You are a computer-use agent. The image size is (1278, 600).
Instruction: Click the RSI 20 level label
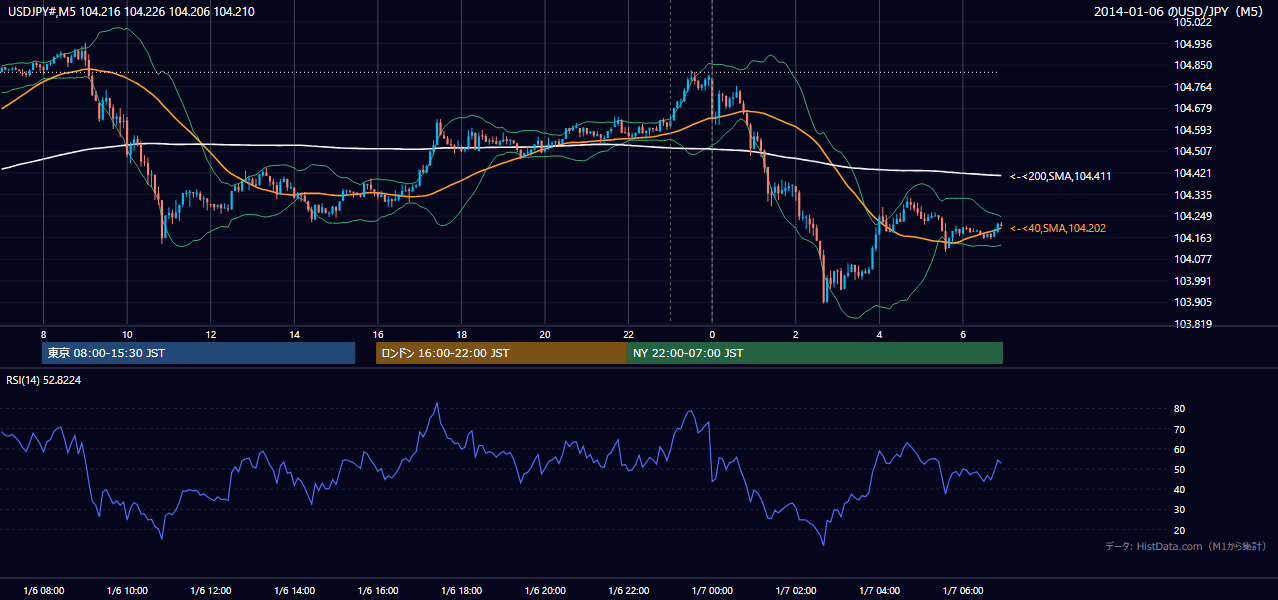click(1180, 530)
